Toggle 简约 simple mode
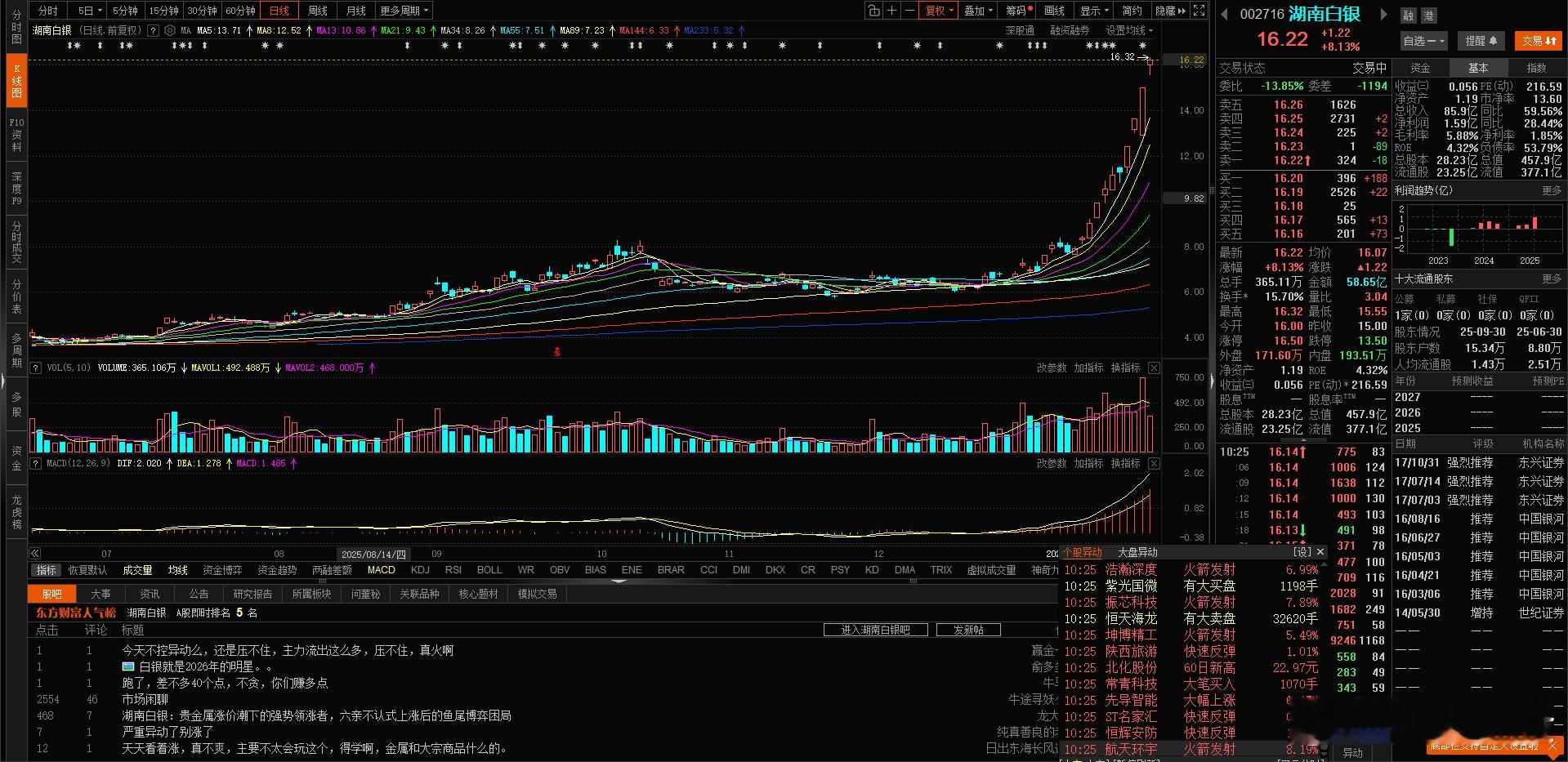 (1132, 11)
